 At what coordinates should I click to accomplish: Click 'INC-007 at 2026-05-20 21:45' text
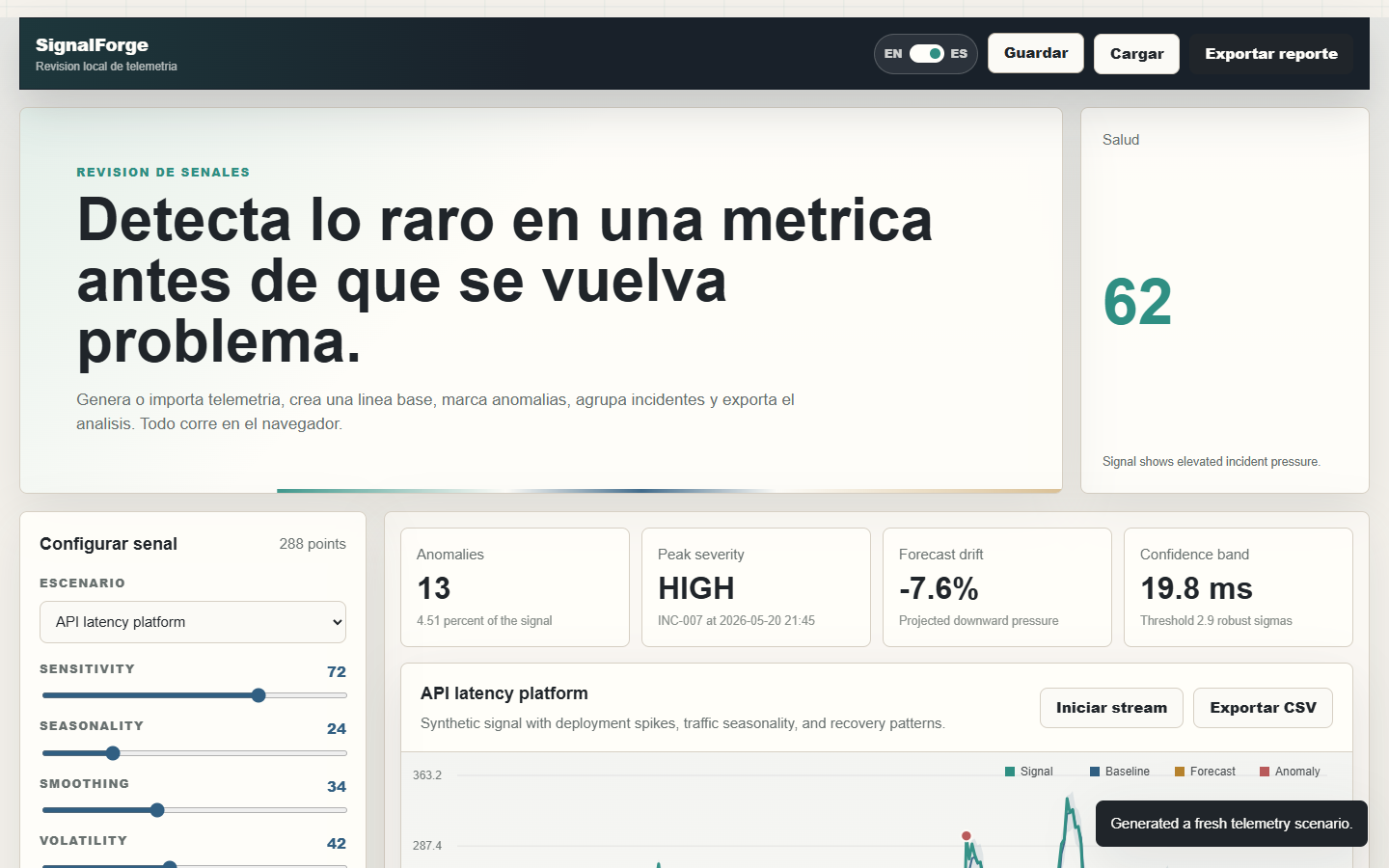pos(736,621)
